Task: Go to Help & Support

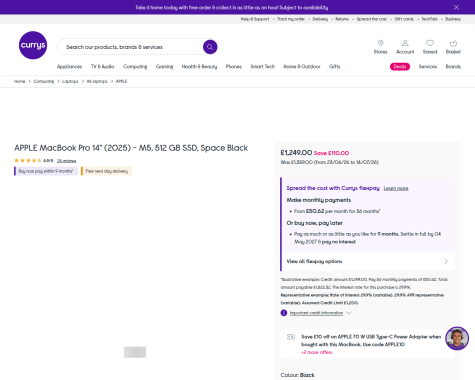Action: [255, 19]
